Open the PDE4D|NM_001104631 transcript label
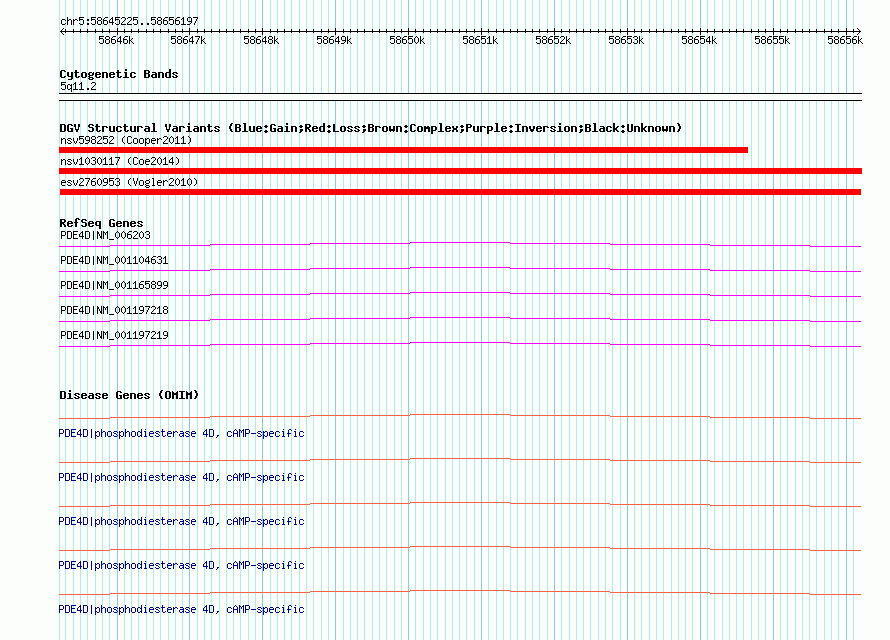 click(114, 260)
